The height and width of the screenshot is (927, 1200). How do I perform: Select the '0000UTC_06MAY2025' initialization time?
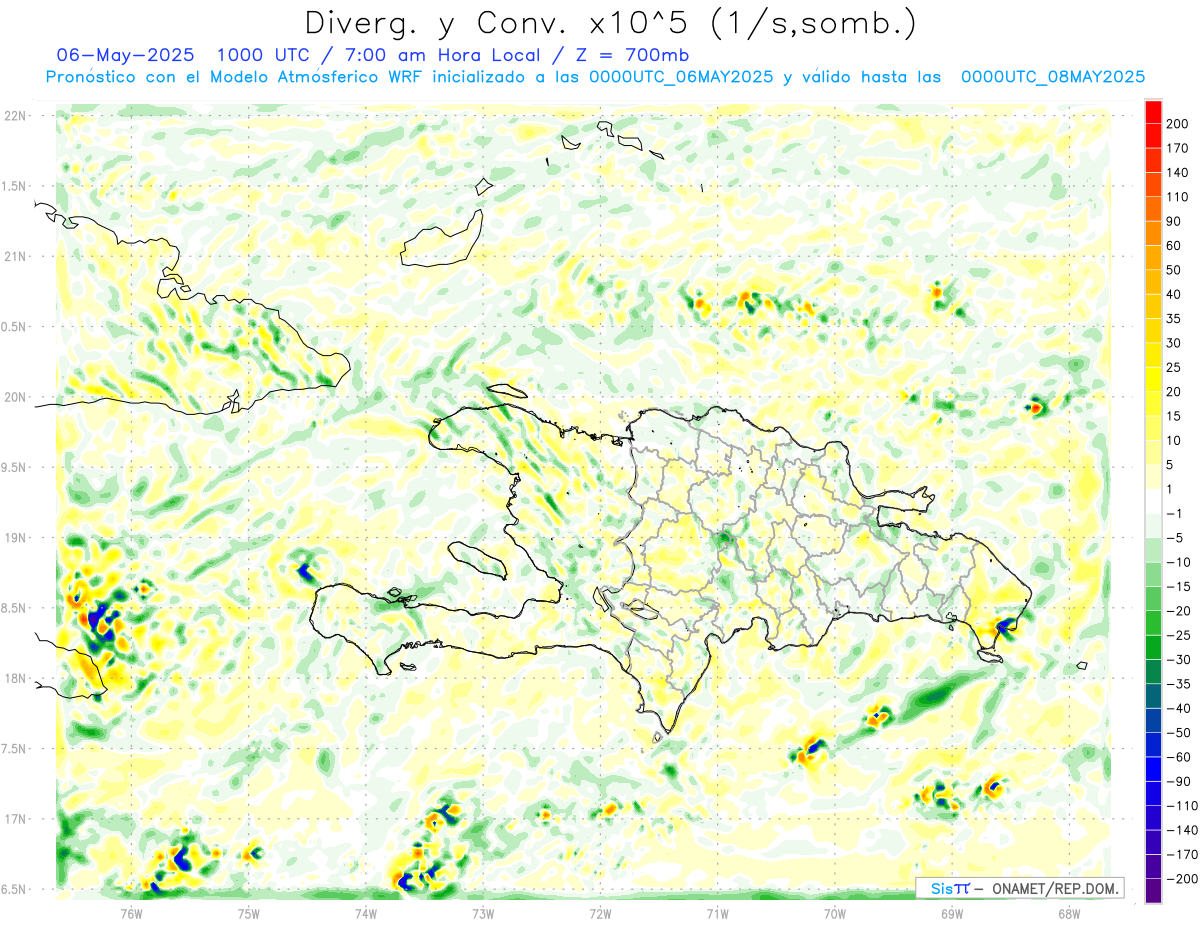680,77
